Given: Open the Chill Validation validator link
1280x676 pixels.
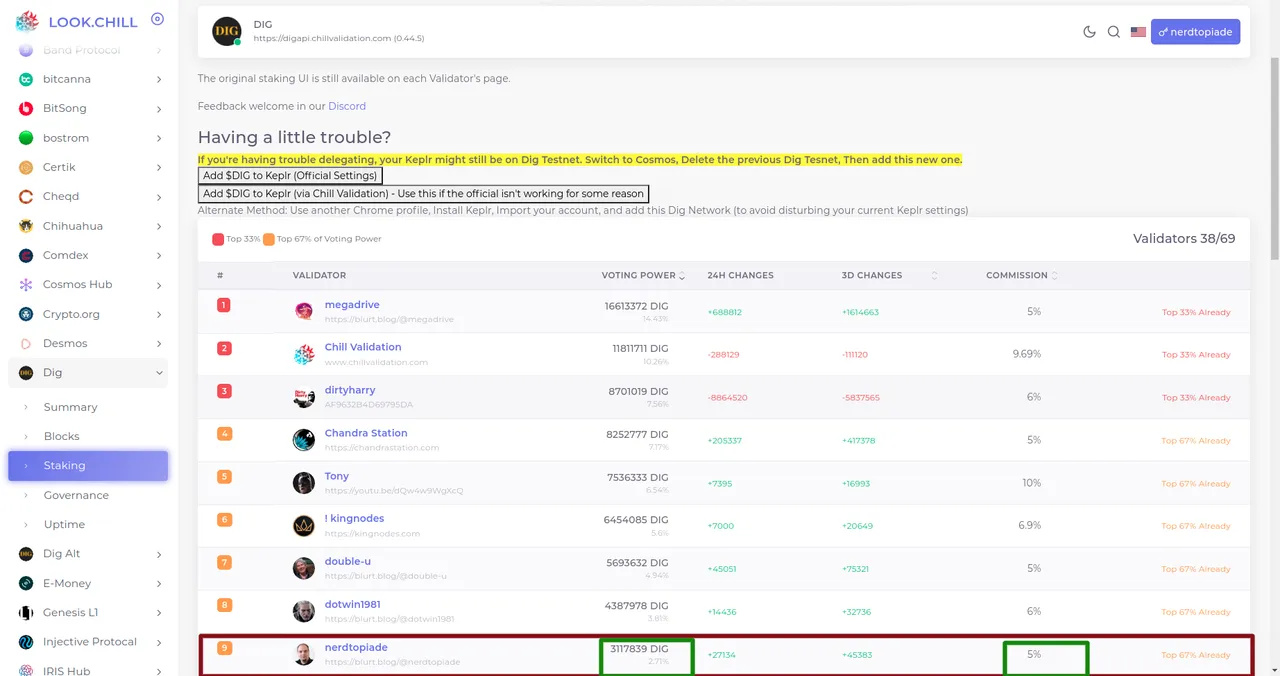Looking at the screenshot, I should click(363, 347).
